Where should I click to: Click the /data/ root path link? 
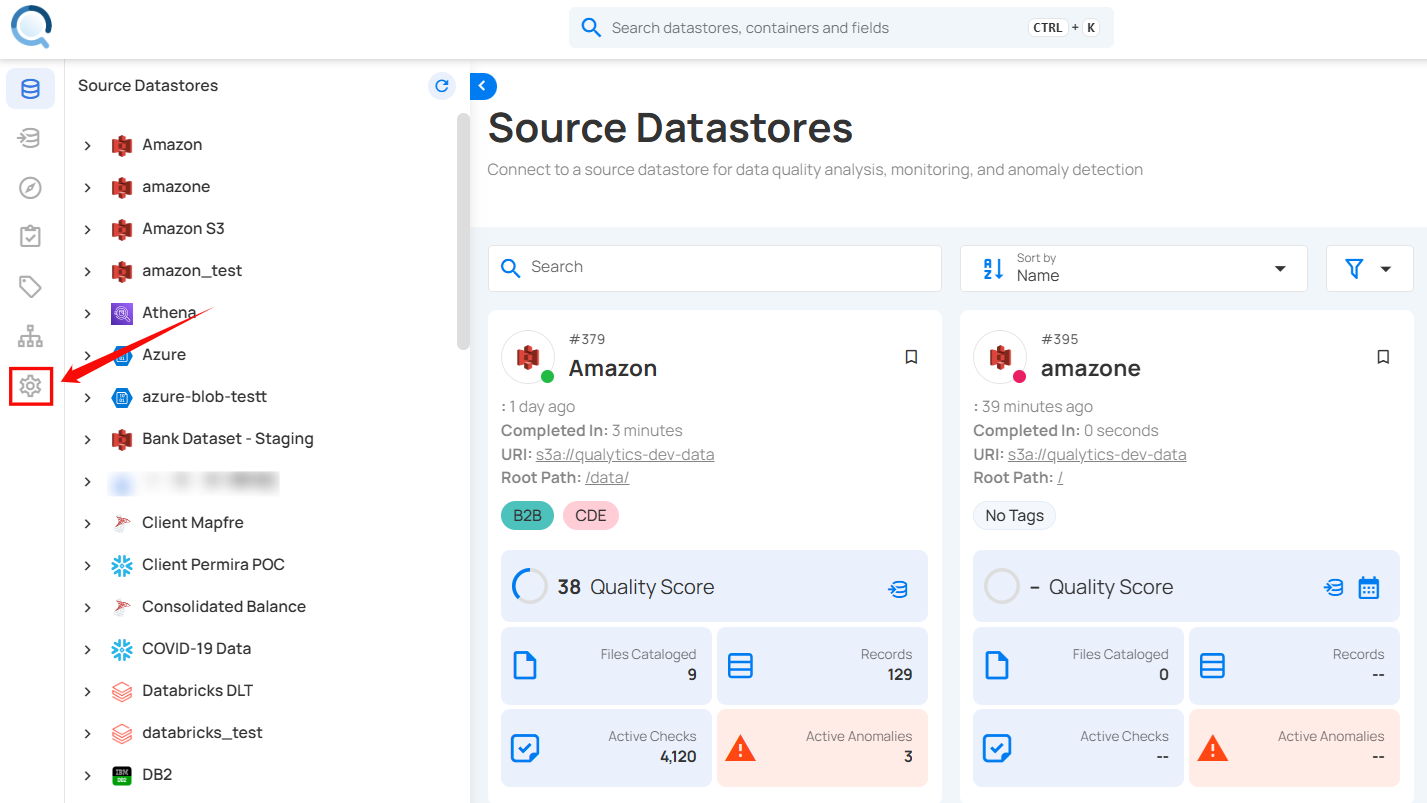(x=607, y=478)
